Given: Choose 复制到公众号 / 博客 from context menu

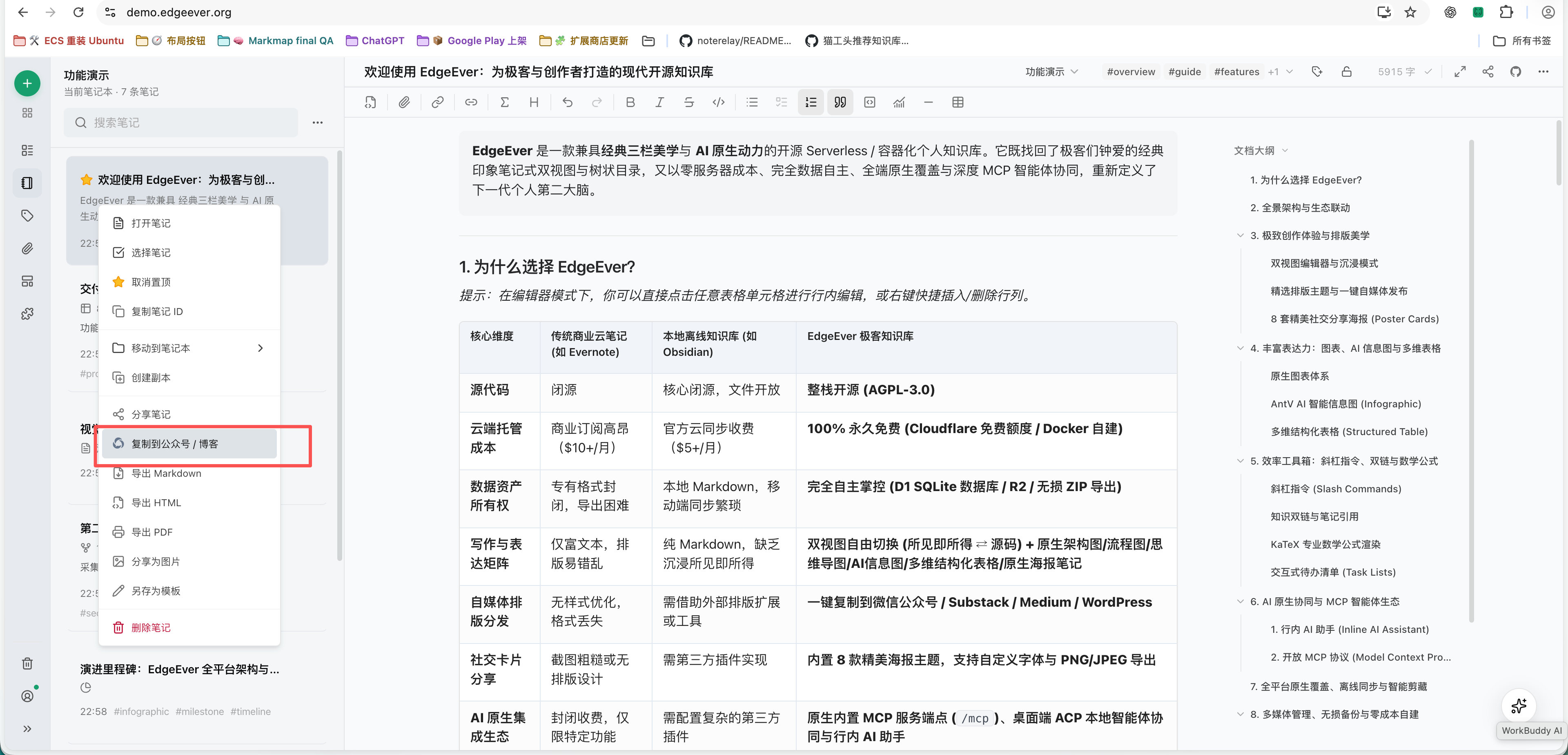Looking at the screenshot, I should click(x=189, y=444).
